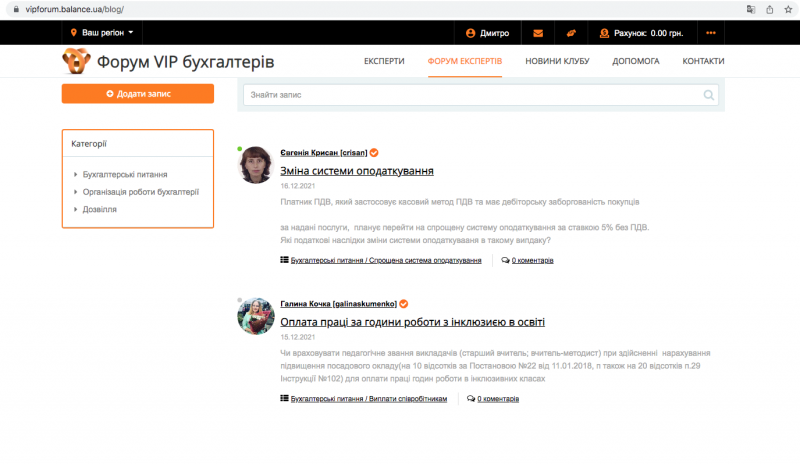Open 0 коментарів link of first post

(x=533, y=260)
